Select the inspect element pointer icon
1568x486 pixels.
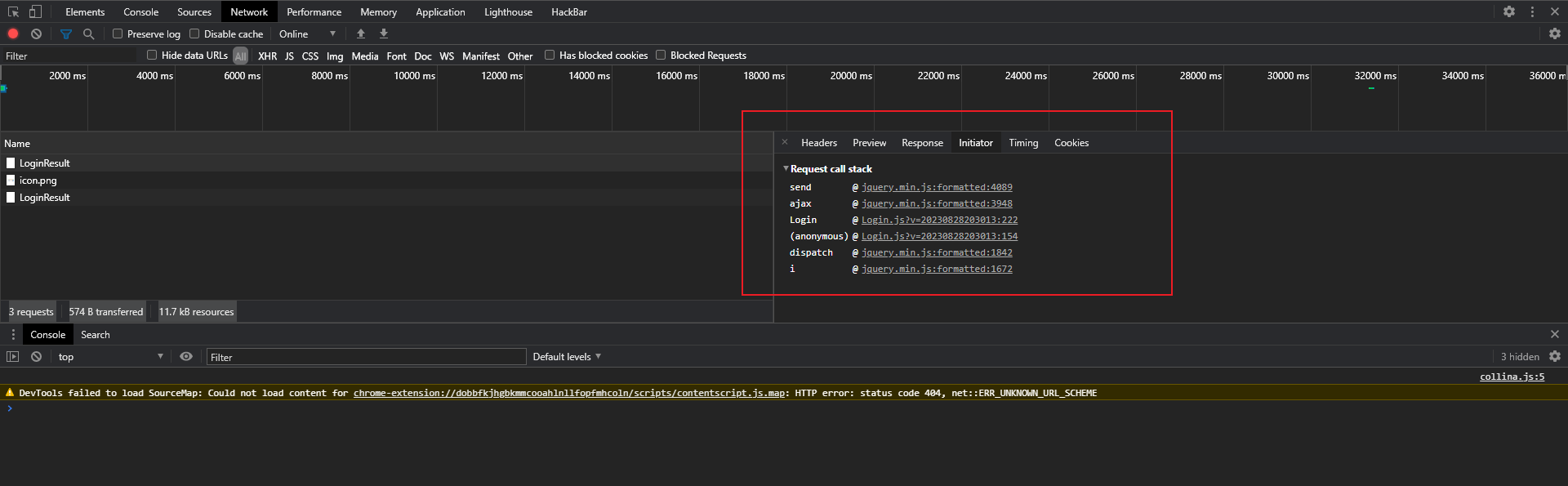pyautogui.click(x=13, y=11)
